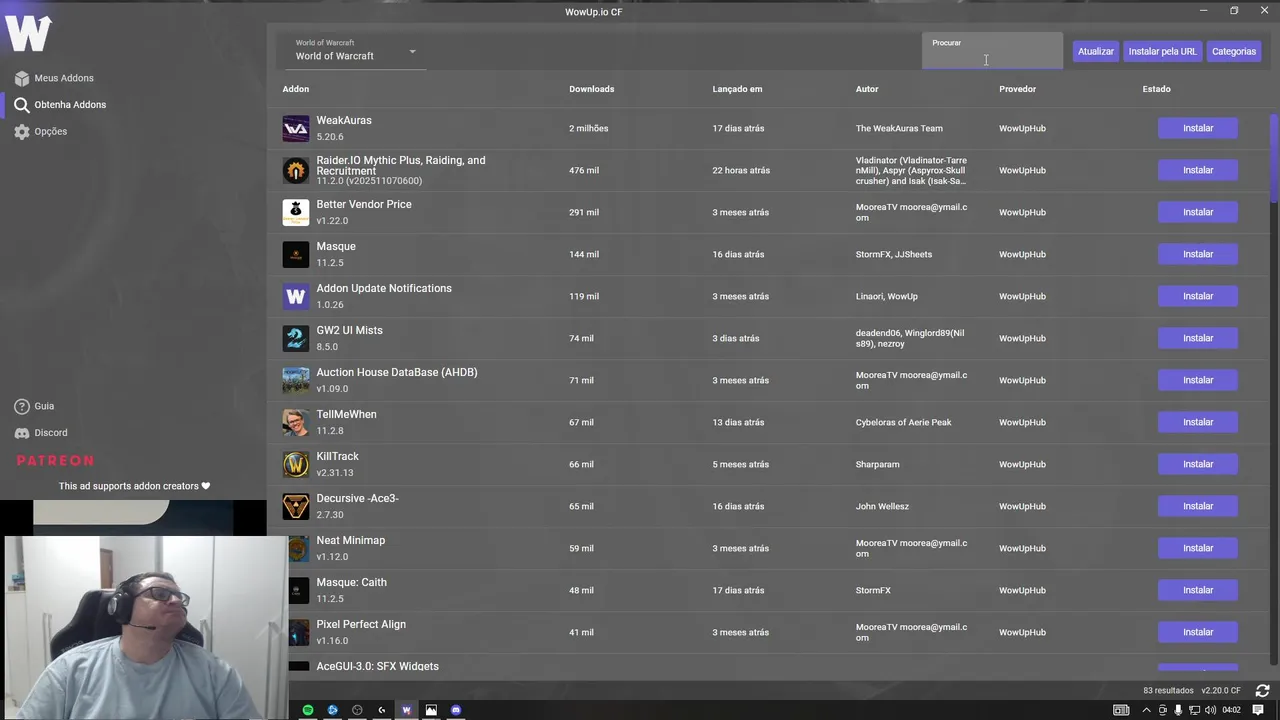The image size is (1280, 720).
Task: Click the WeakAuras addon icon
Action: 296,128
